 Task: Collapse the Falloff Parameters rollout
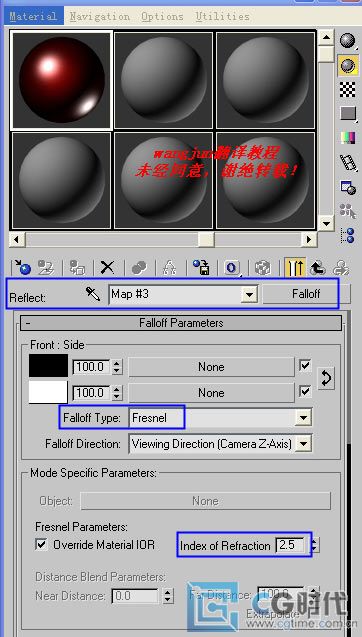181,323
